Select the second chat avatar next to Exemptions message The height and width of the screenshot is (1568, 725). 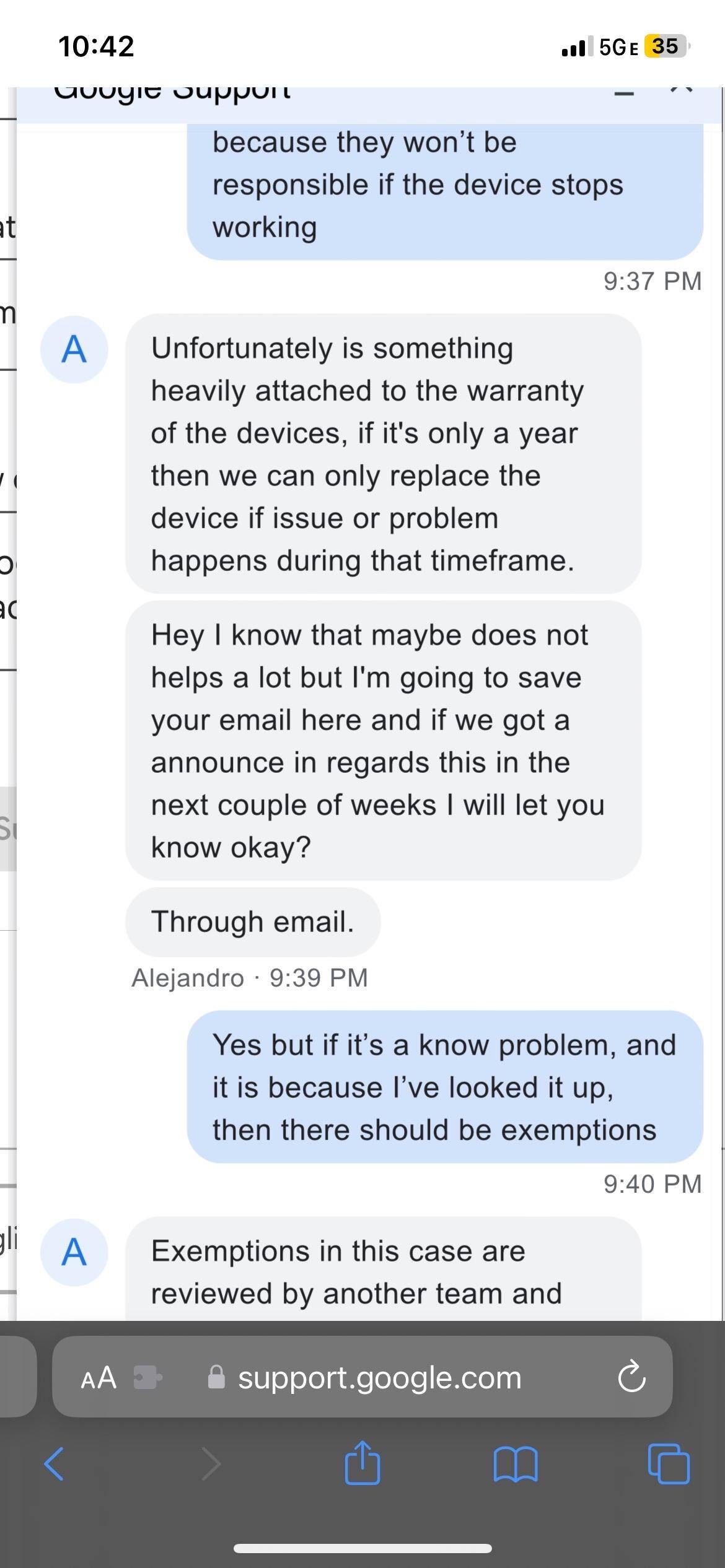click(x=74, y=1253)
